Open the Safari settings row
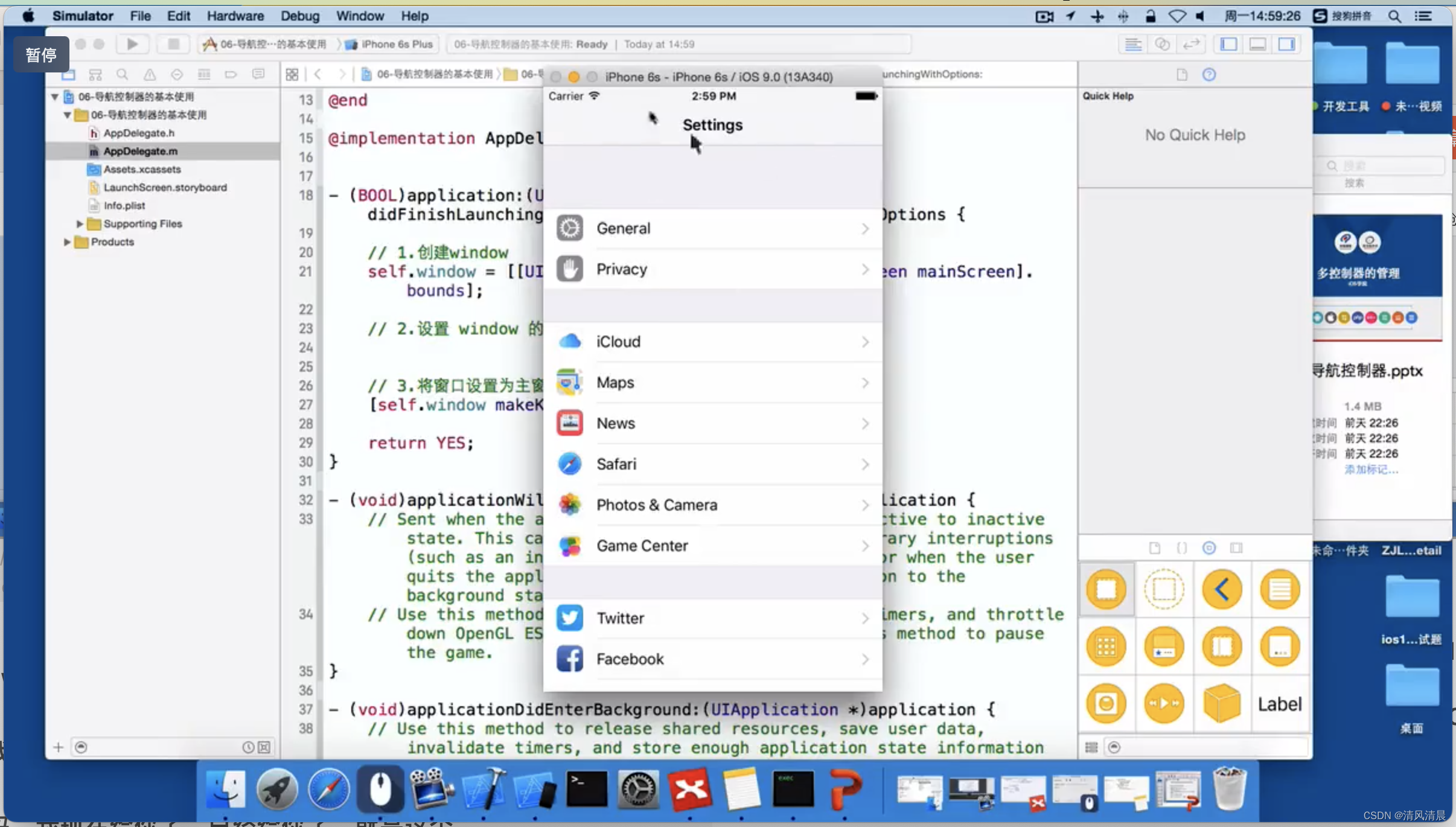 pos(712,464)
